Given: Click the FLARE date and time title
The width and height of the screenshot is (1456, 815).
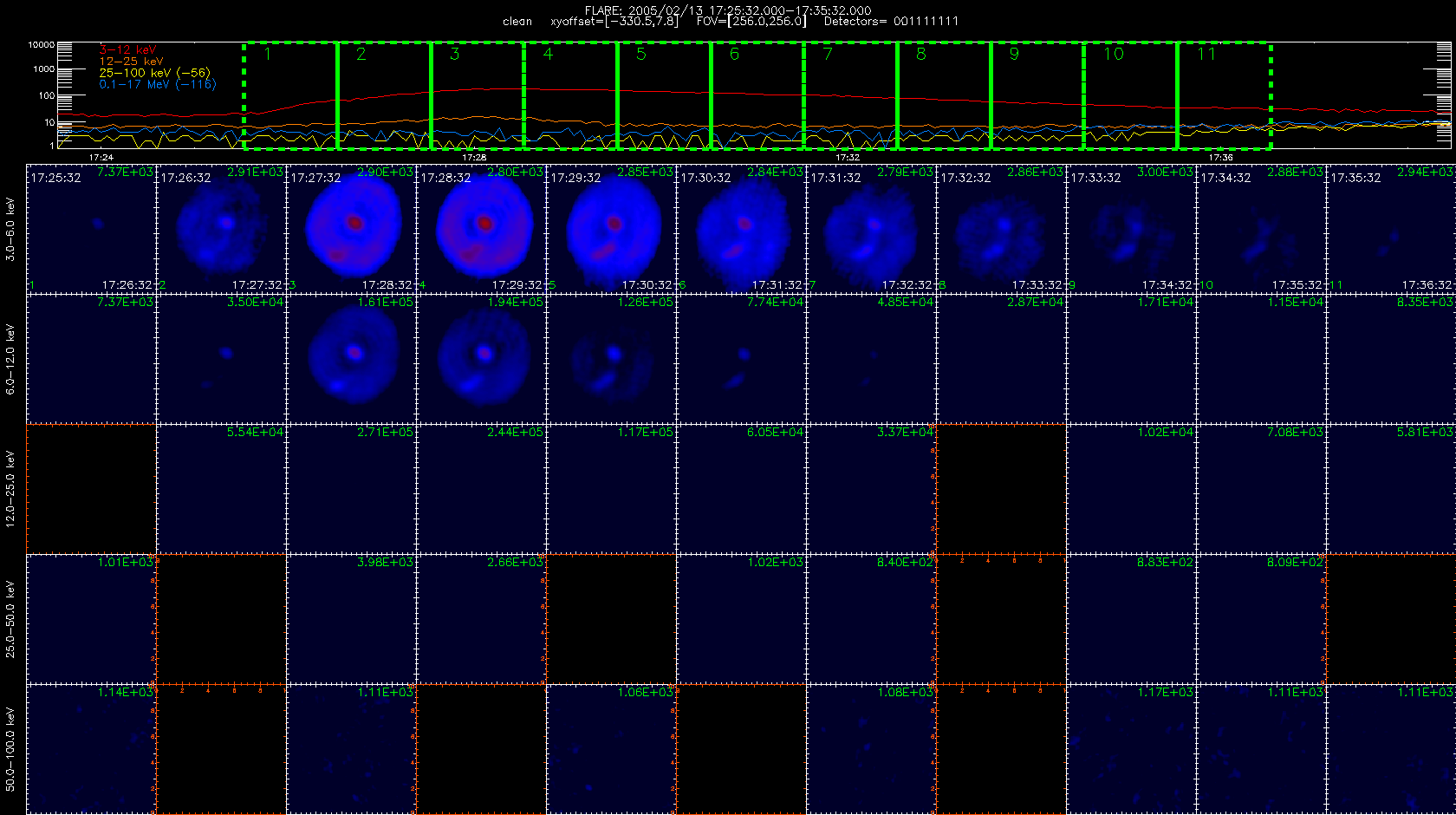Looking at the screenshot, I should click(x=728, y=10).
